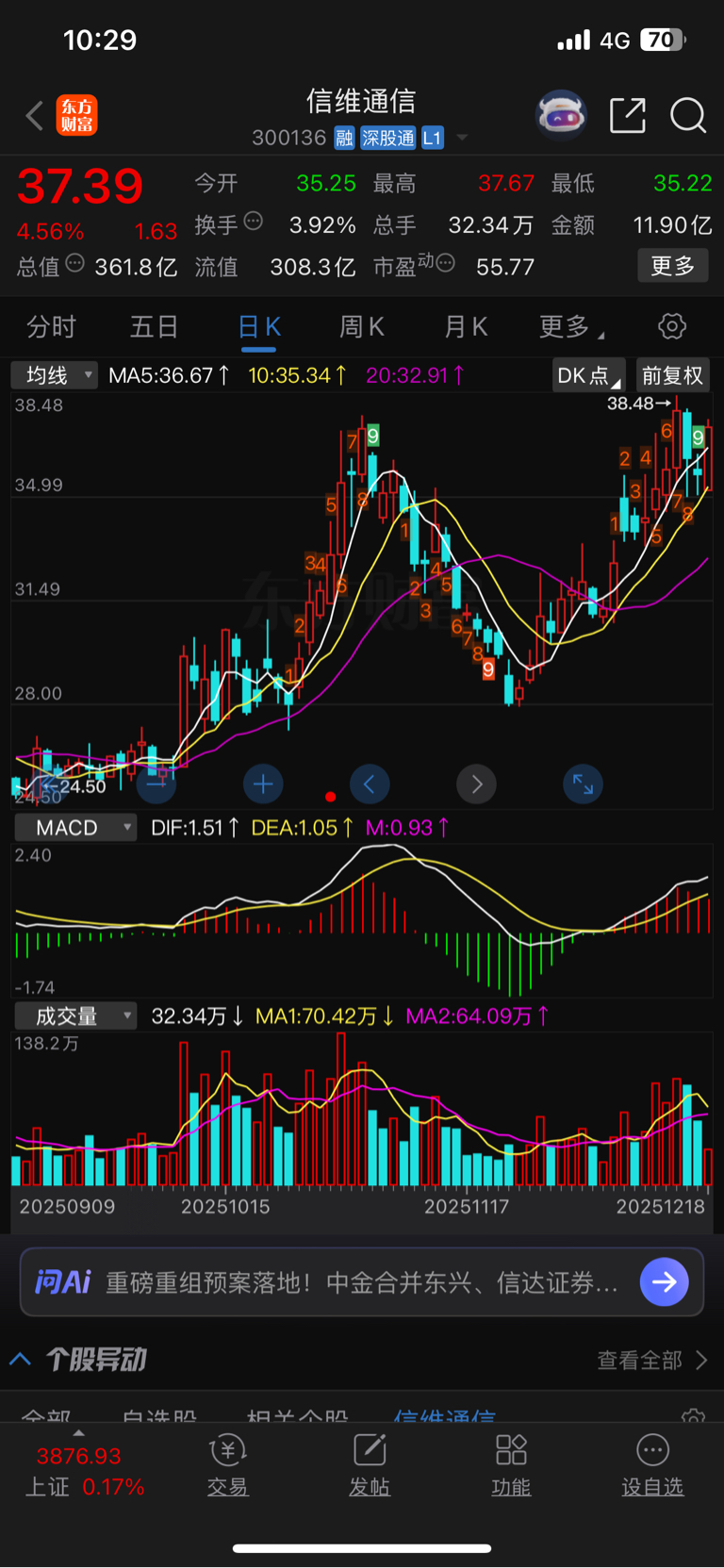
Task: Switch to 分时 tab
Action: pos(51,327)
